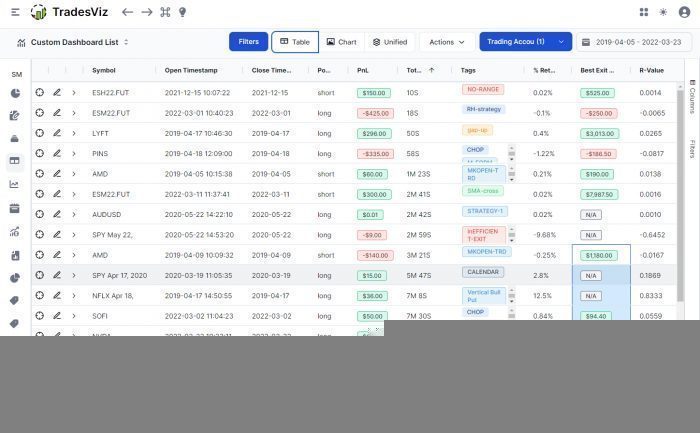
Task: Select the RH-strategy tag
Action: (483, 109)
